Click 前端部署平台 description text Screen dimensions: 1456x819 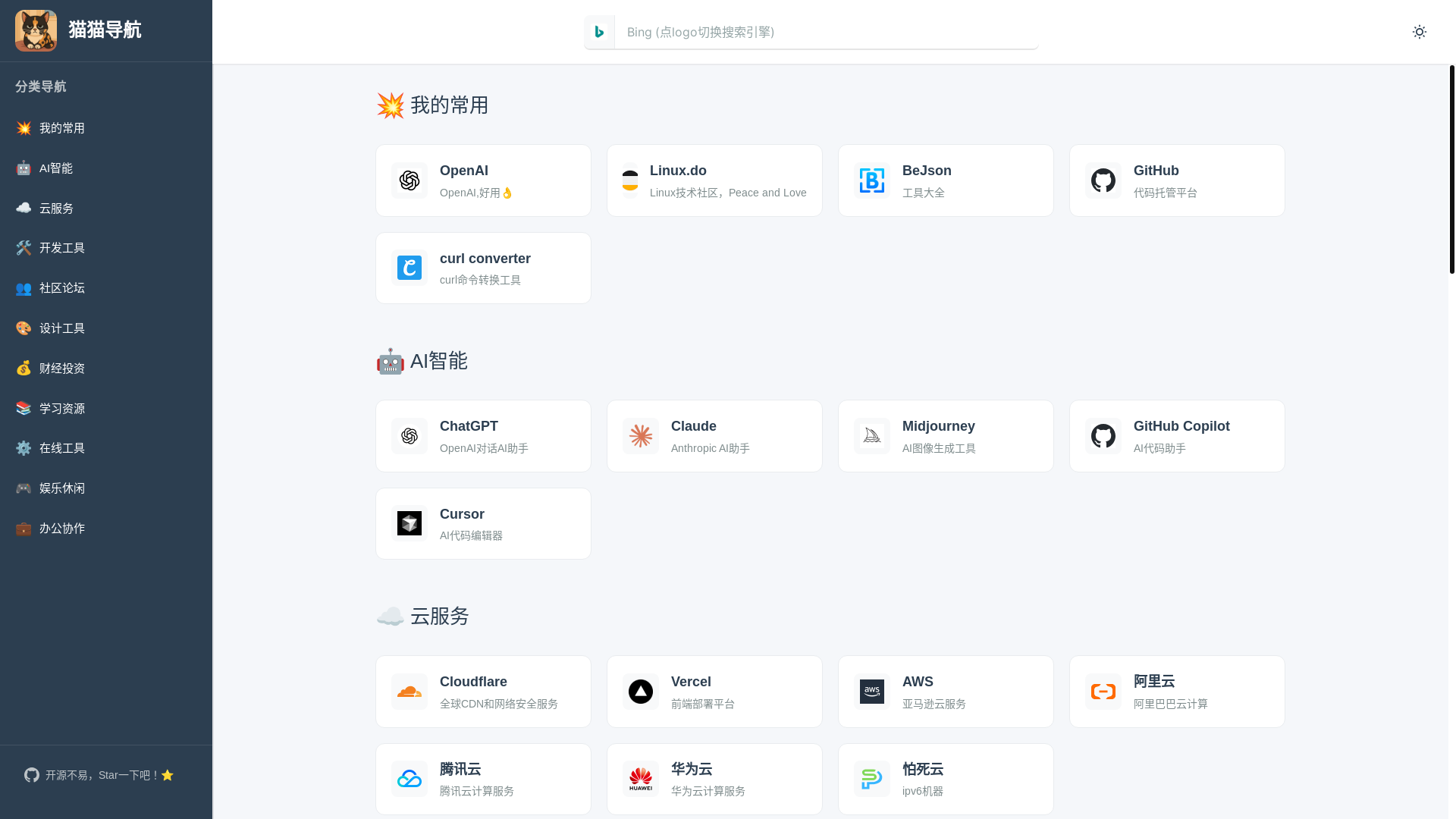pyautogui.click(x=703, y=704)
